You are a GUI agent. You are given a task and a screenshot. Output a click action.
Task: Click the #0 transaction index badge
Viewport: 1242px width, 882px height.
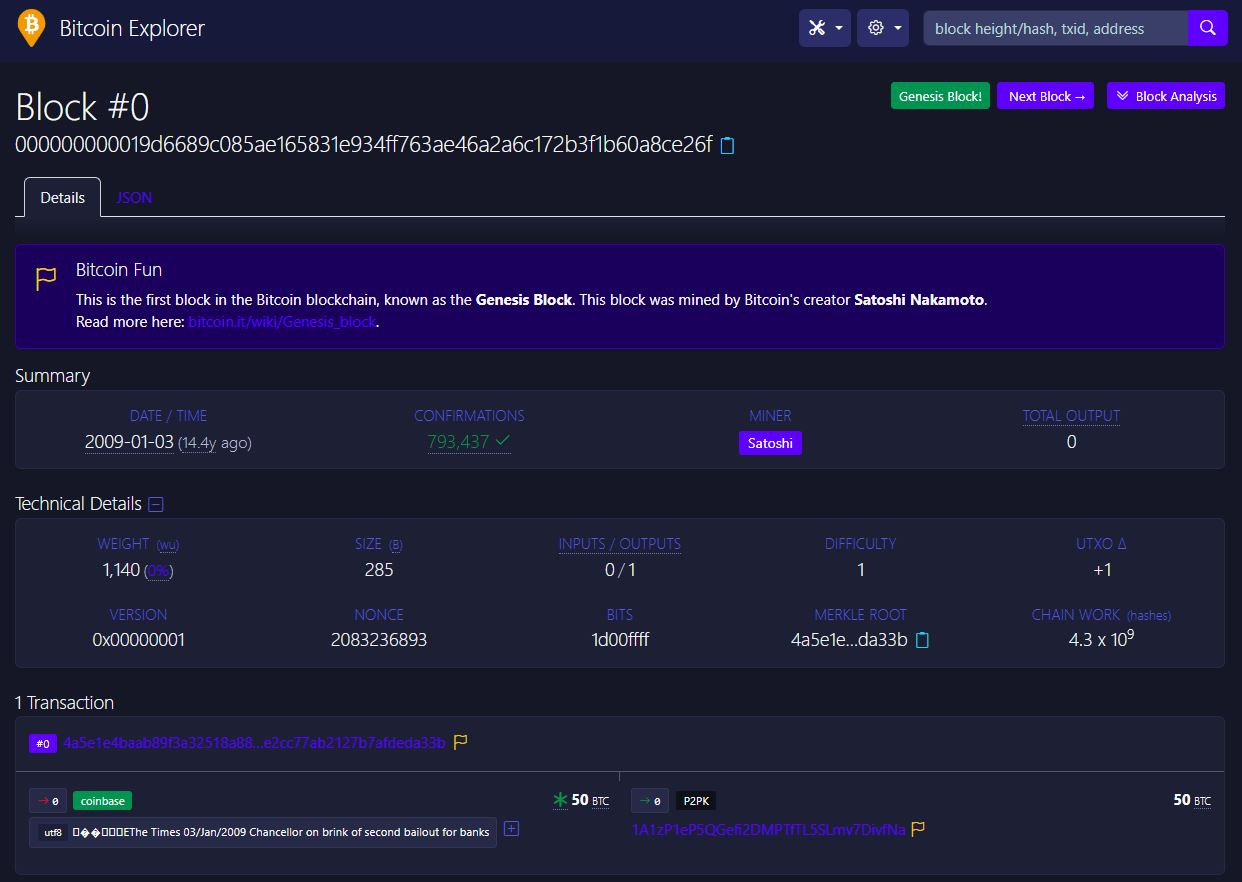point(43,744)
